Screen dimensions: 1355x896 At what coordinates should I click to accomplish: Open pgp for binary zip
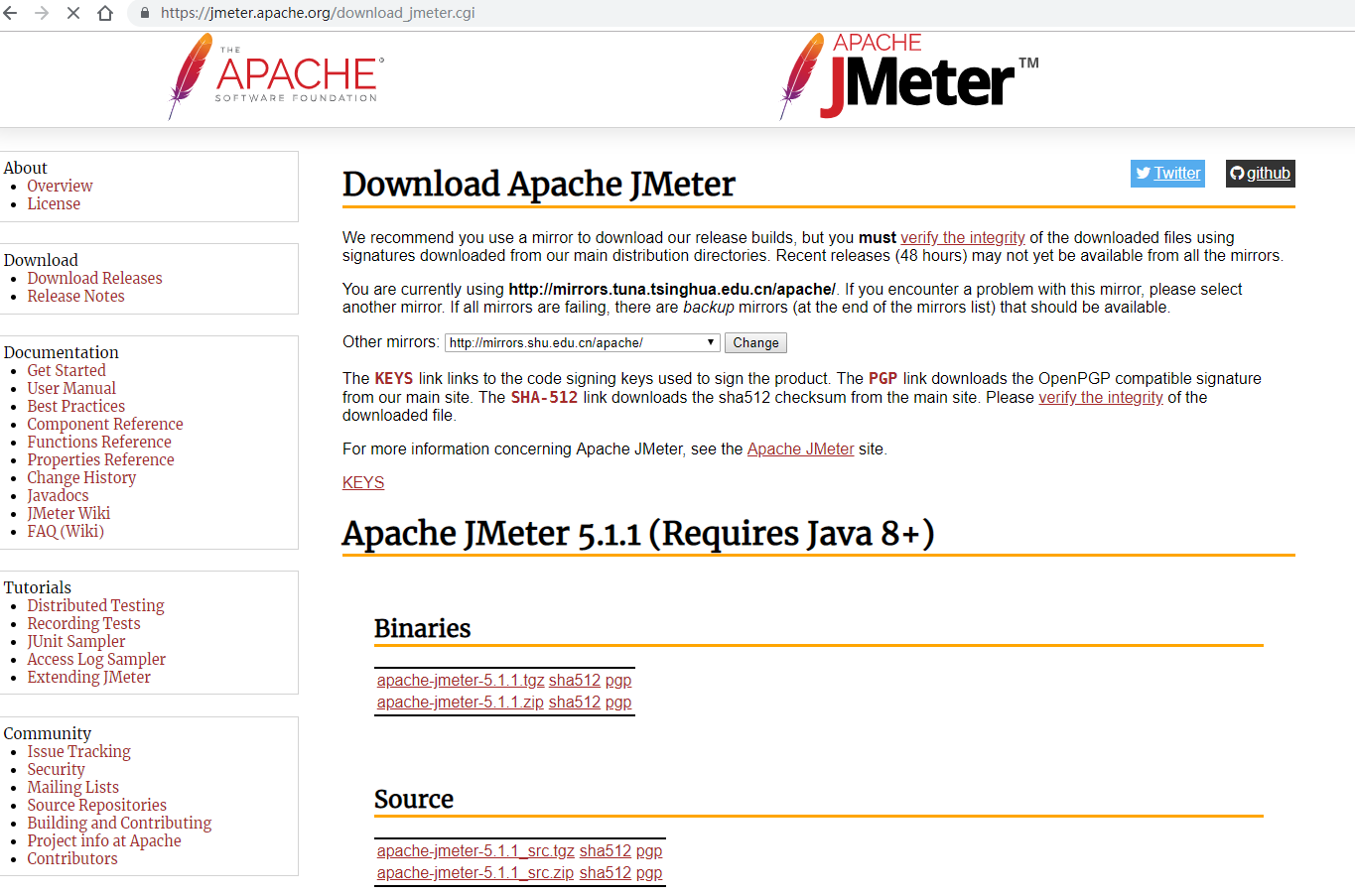(618, 702)
